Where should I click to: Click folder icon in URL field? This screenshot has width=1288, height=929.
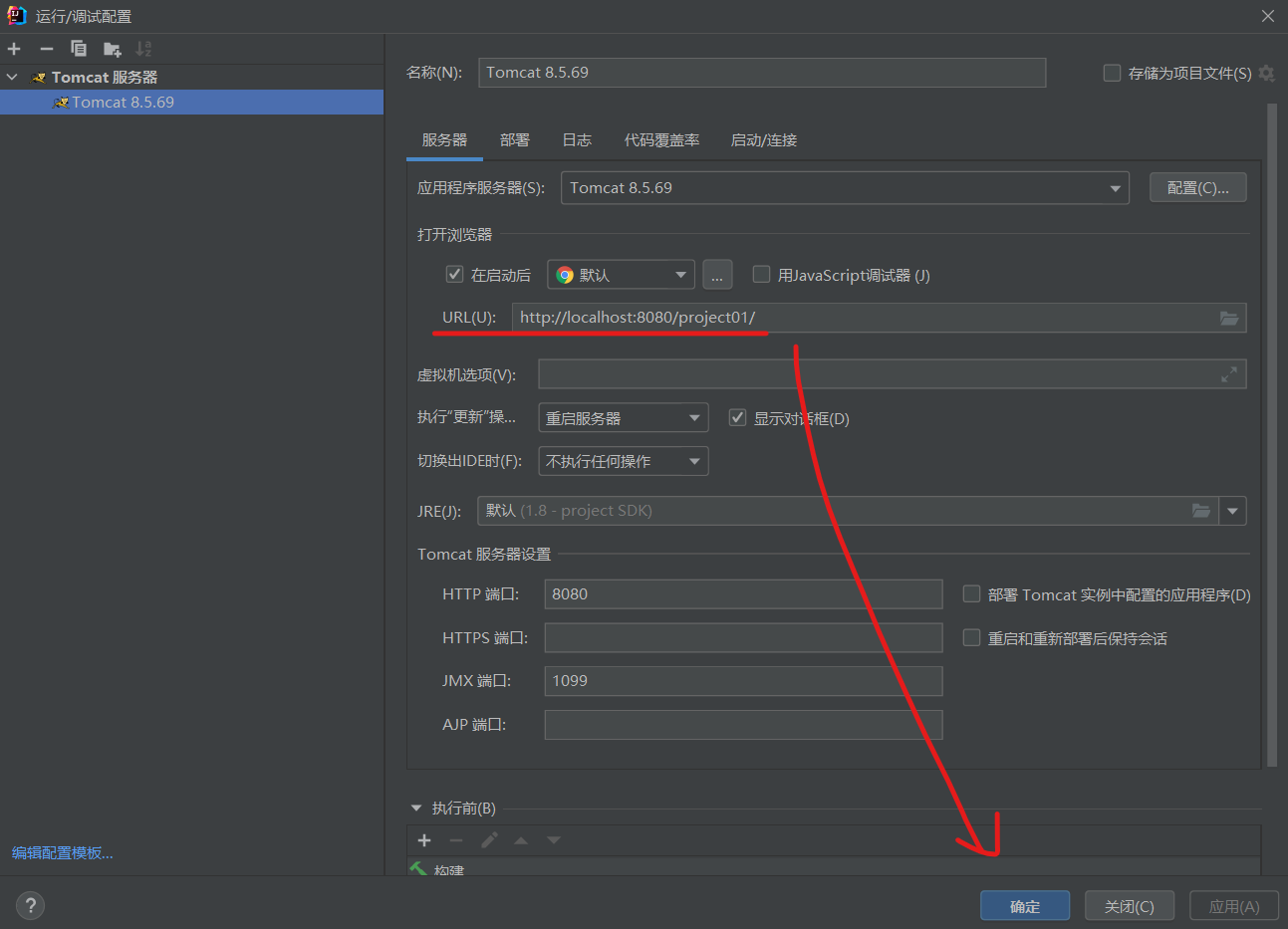click(1229, 318)
